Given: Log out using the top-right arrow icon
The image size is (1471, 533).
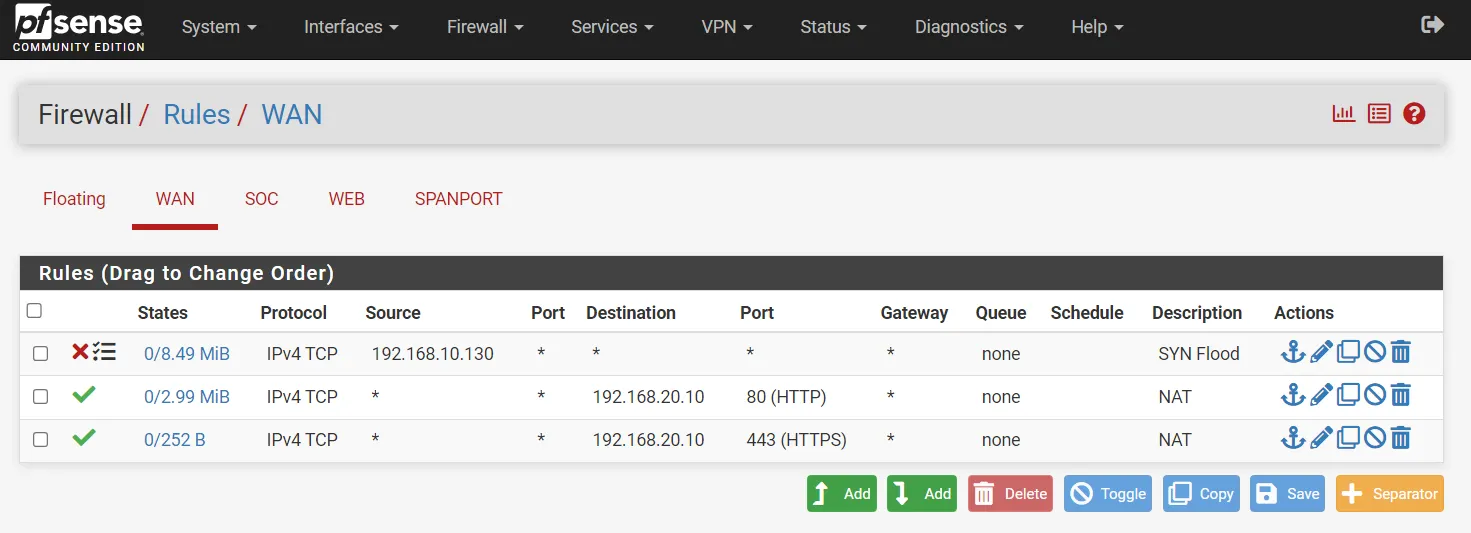Looking at the screenshot, I should [1432, 25].
